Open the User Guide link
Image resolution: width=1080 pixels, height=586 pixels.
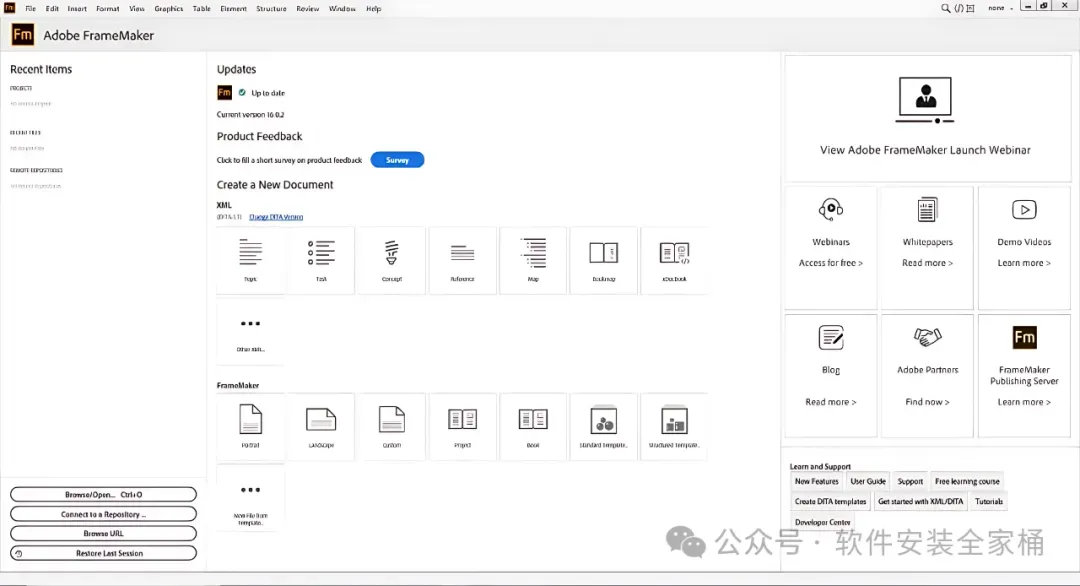point(868,481)
